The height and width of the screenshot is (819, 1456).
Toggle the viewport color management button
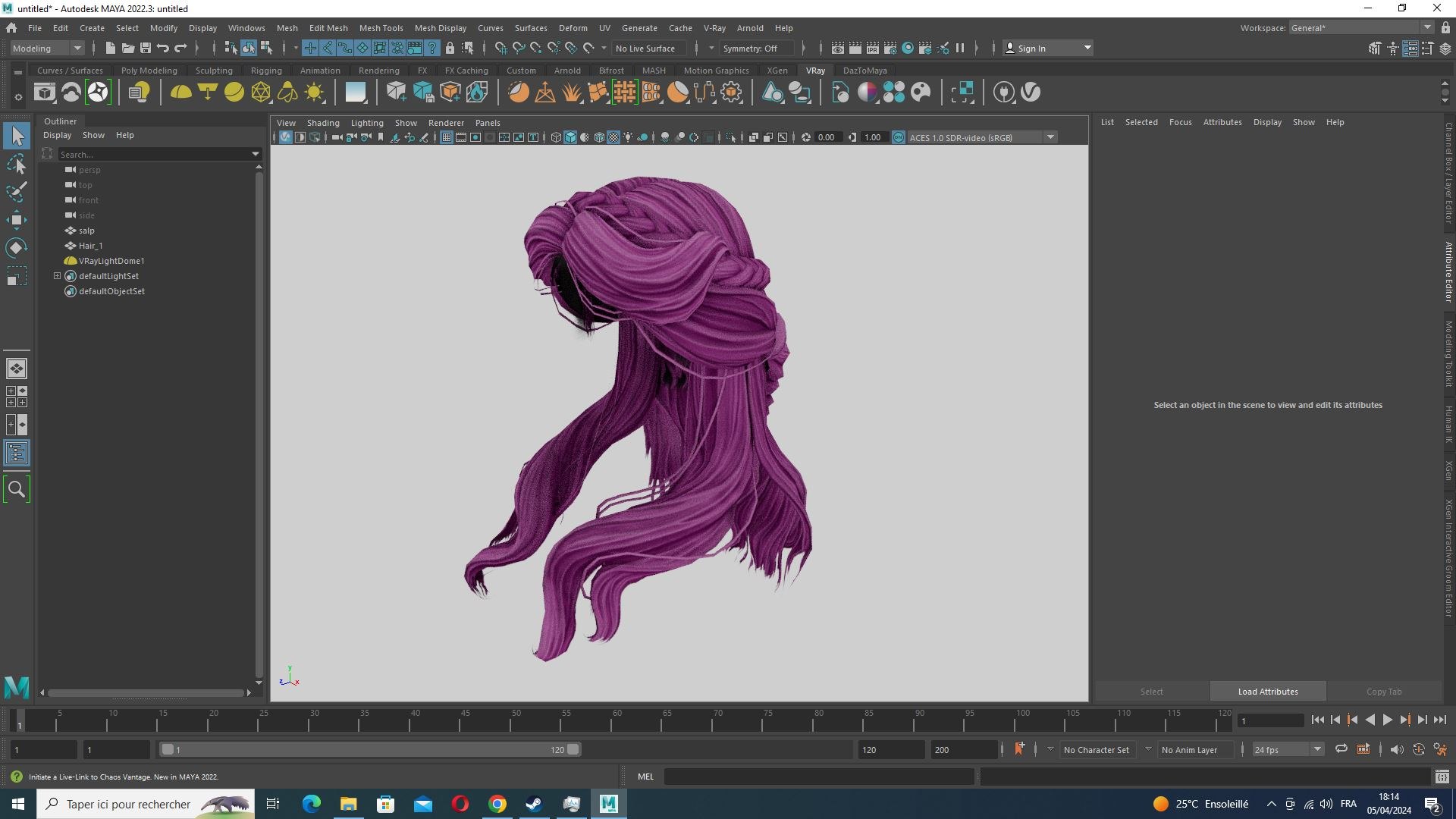899,137
